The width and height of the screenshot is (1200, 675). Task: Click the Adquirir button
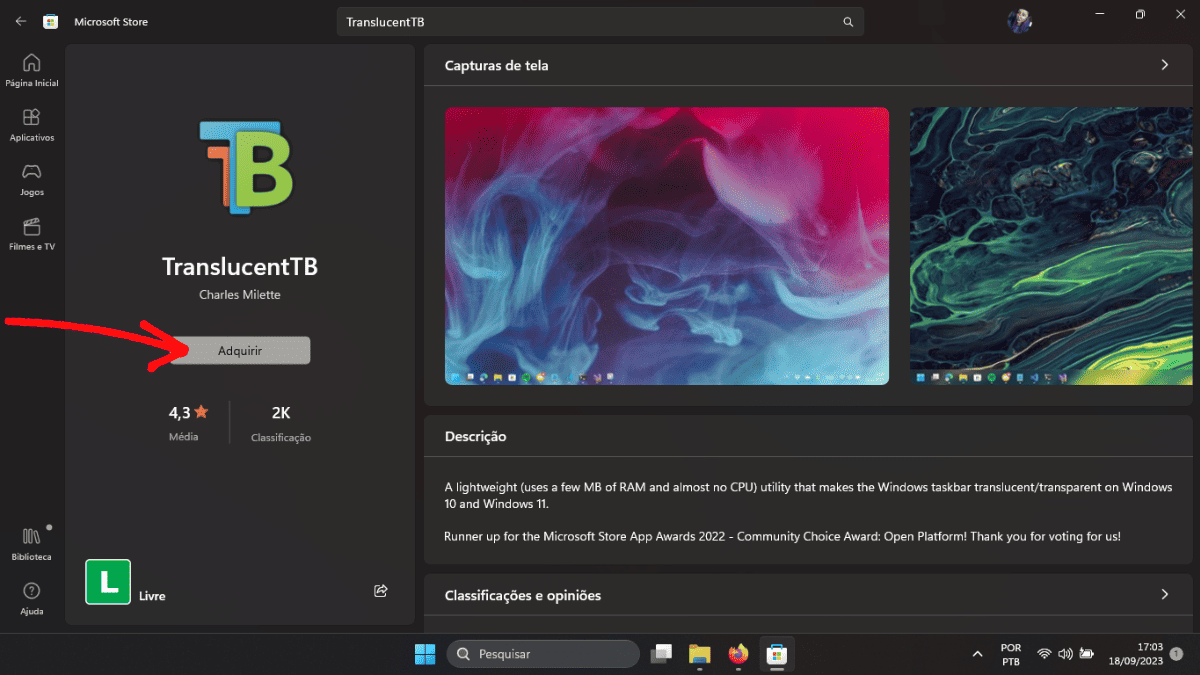pyautogui.click(x=240, y=351)
